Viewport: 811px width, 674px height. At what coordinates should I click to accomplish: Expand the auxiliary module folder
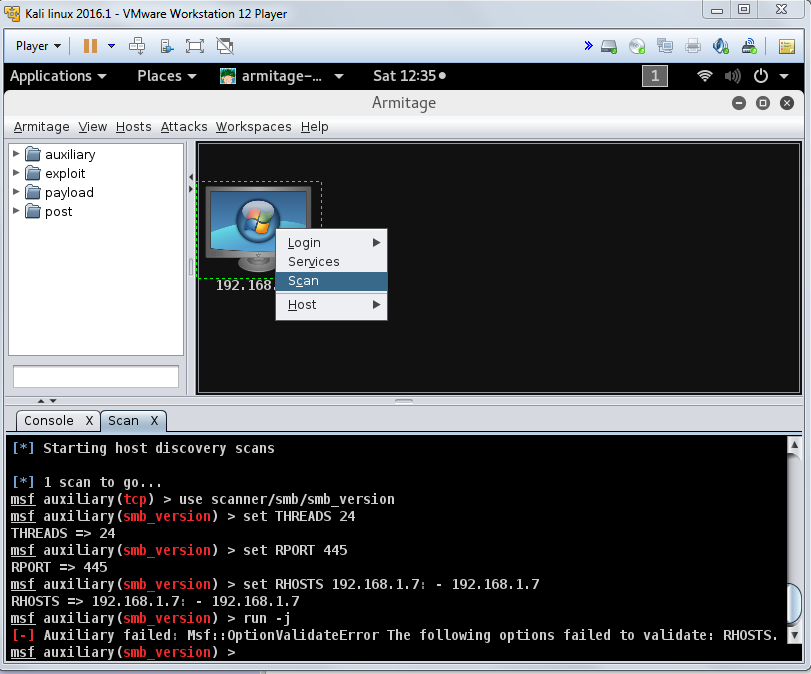point(17,154)
